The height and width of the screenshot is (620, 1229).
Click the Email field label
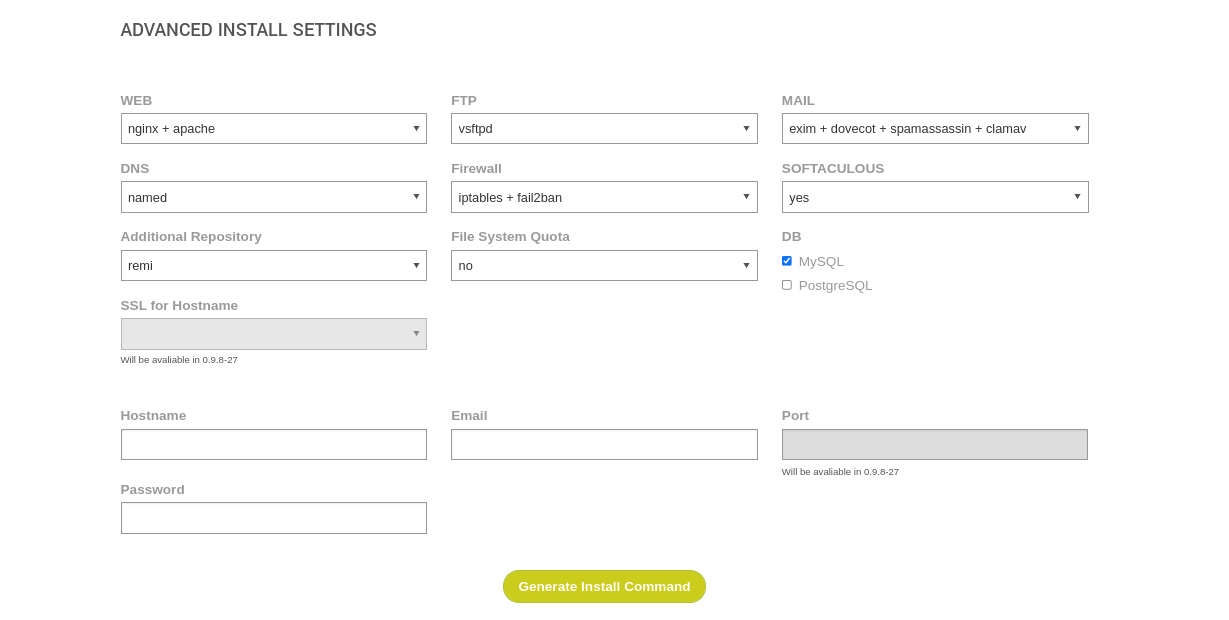click(469, 415)
